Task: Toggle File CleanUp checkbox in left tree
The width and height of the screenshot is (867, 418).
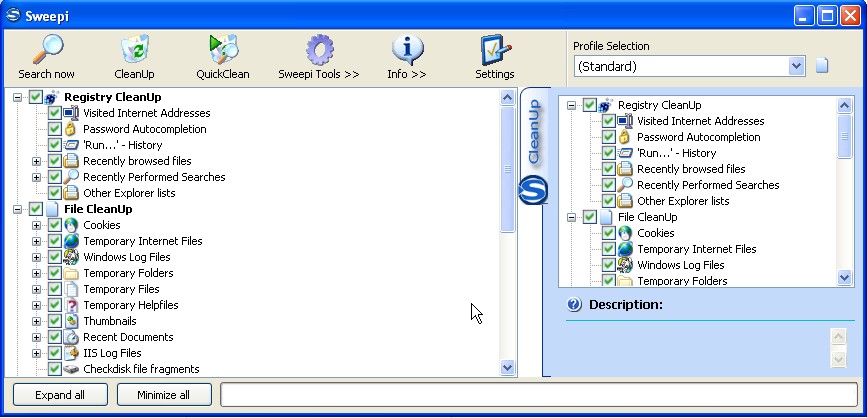Action: tap(35, 210)
